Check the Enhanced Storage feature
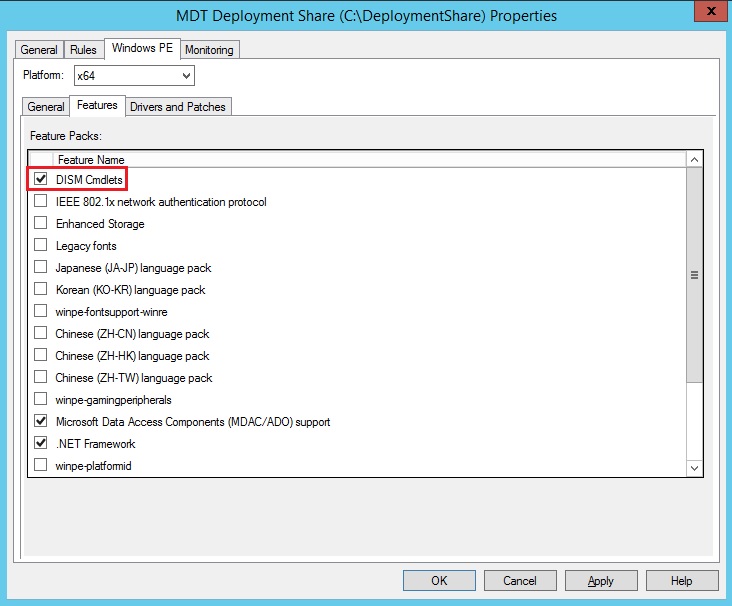 pyautogui.click(x=41, y=224)
